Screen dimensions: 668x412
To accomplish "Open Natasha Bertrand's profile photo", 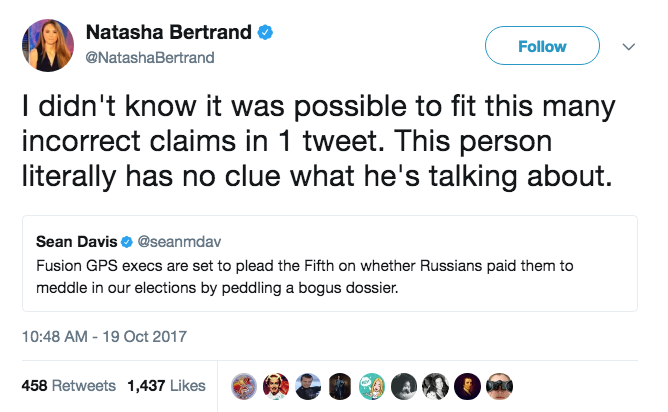I will (48, 45).
